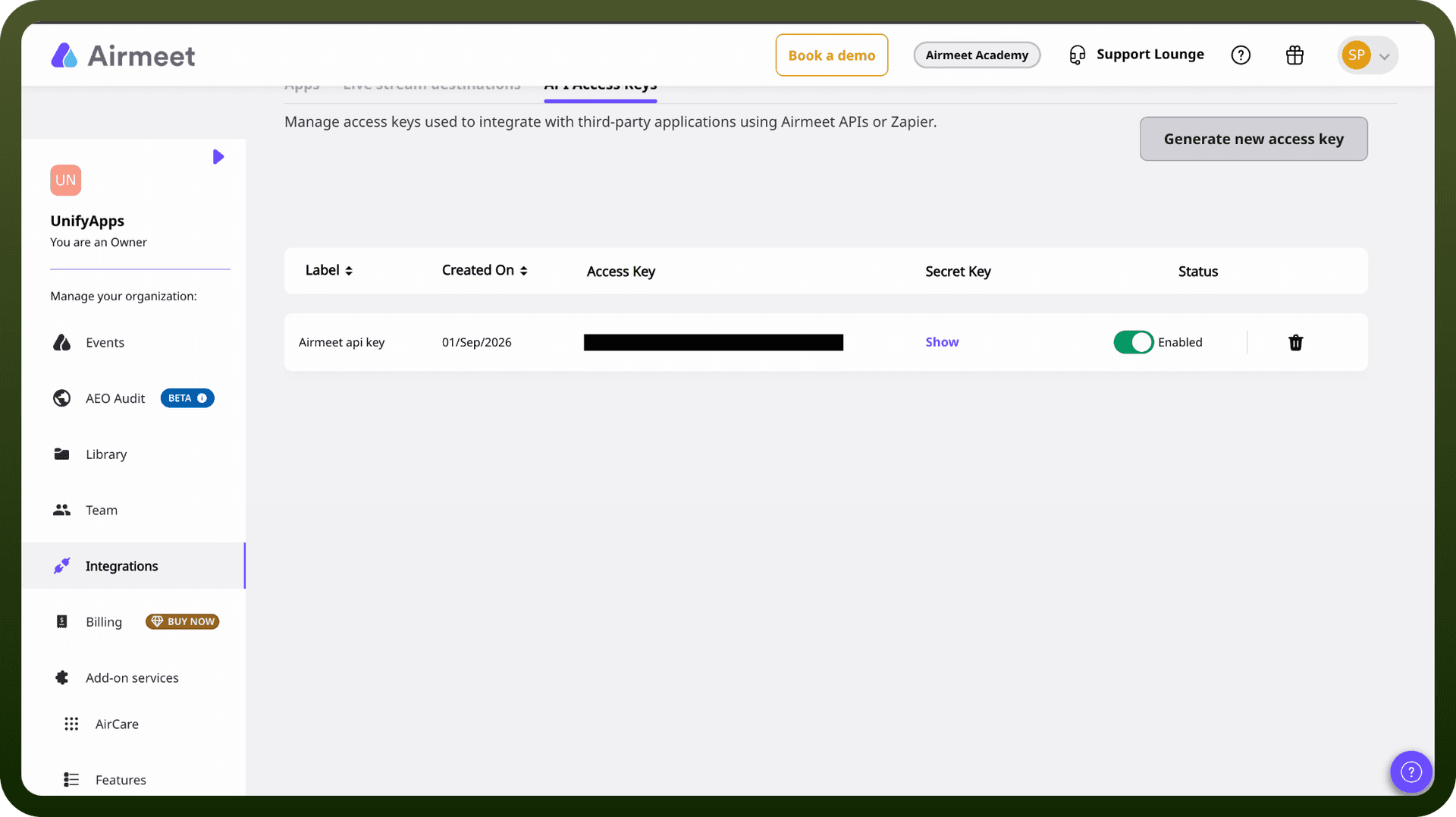1456x817 pixels.
Task: Open Airmeet Academy
Action: [977, 55]
